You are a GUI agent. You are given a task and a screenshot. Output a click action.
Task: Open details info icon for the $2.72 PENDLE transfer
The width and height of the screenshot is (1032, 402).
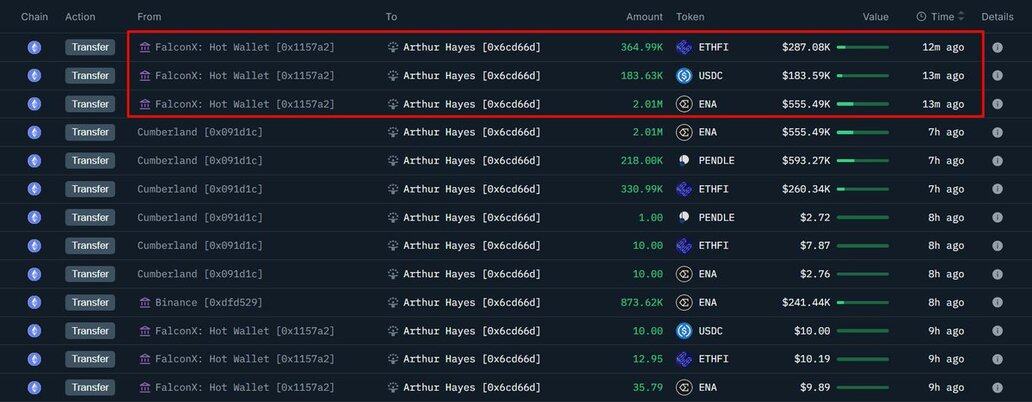[997, 218]
